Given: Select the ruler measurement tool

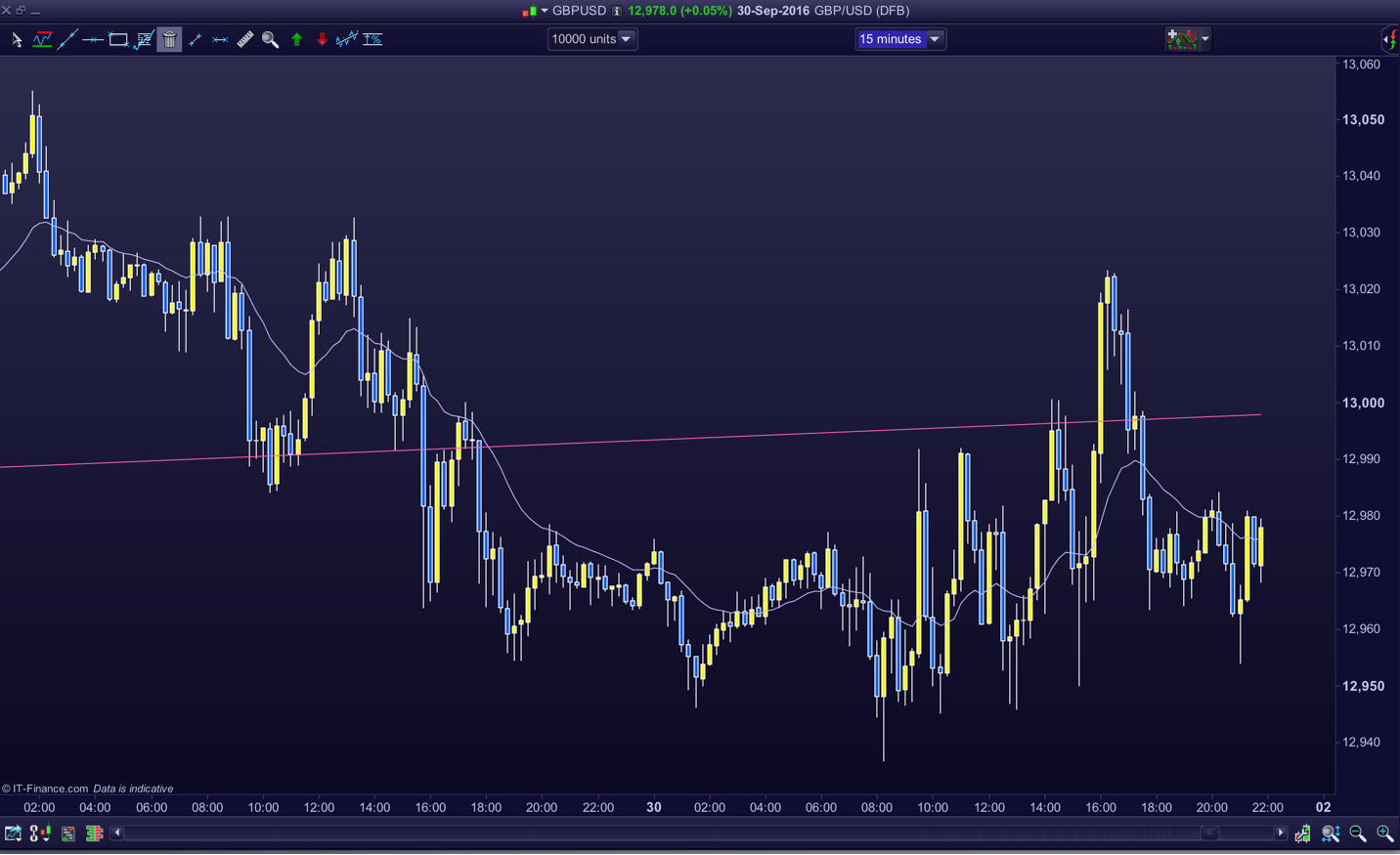Looking at the screenshot, I should pos(245,39).
